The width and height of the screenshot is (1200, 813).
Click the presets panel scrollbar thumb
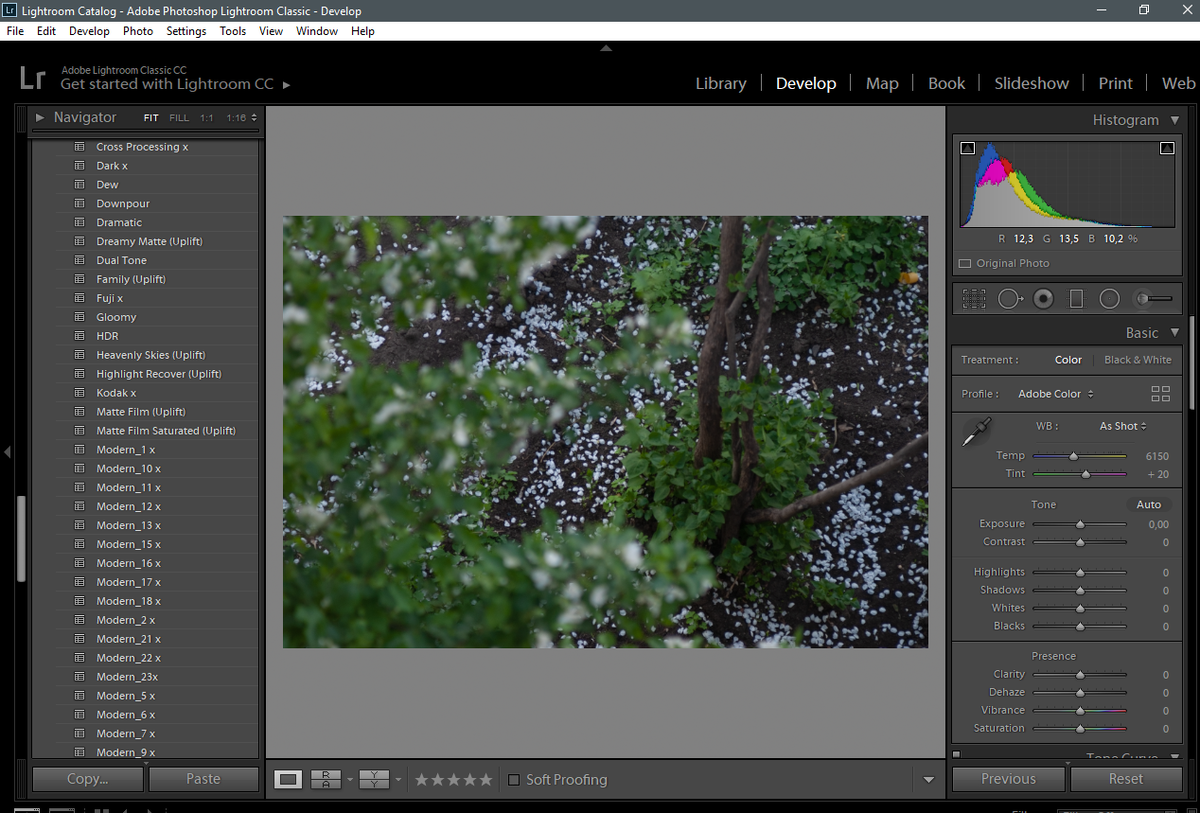pos(22,538)
